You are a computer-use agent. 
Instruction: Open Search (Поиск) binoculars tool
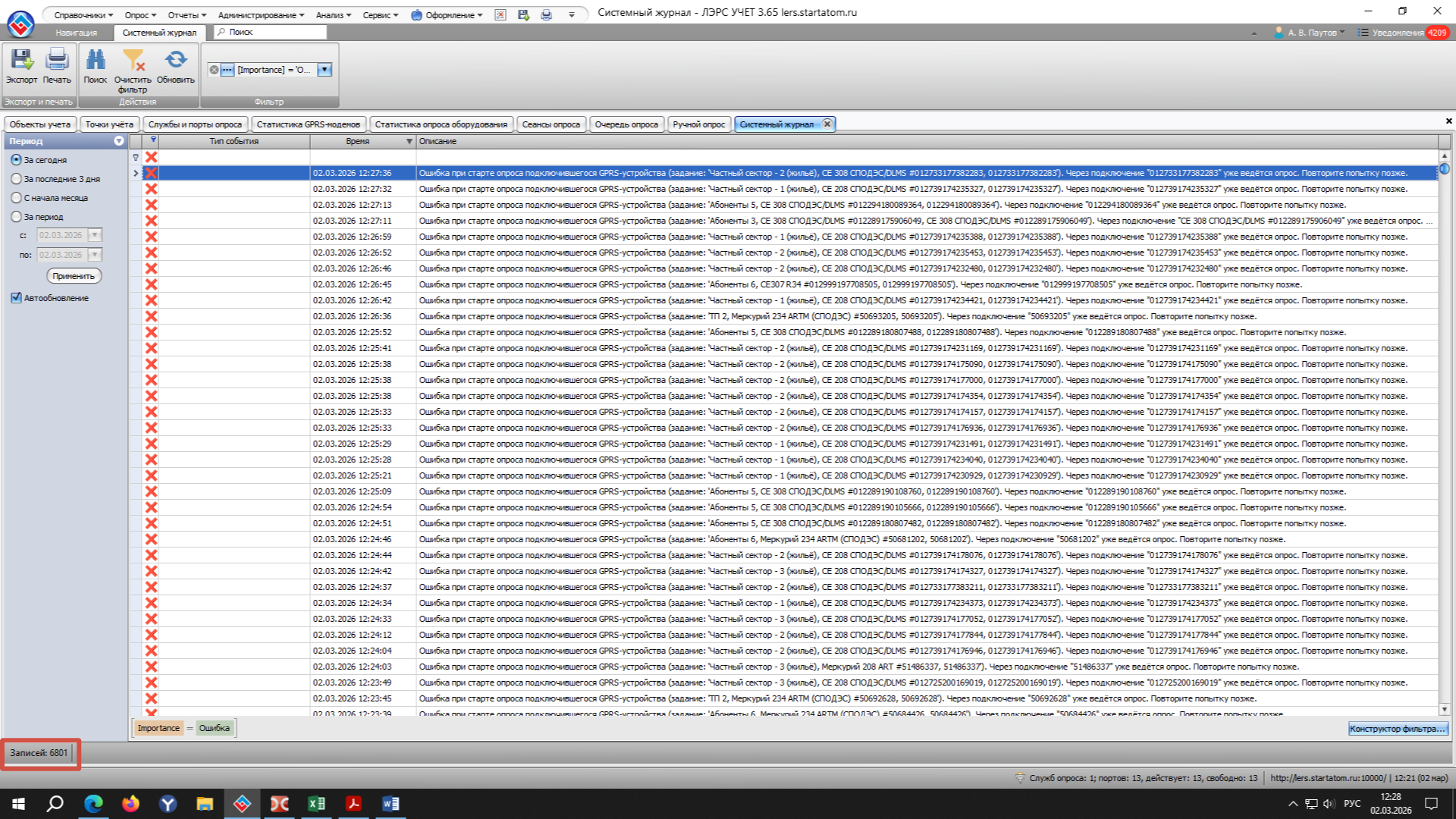coord(96,61)
